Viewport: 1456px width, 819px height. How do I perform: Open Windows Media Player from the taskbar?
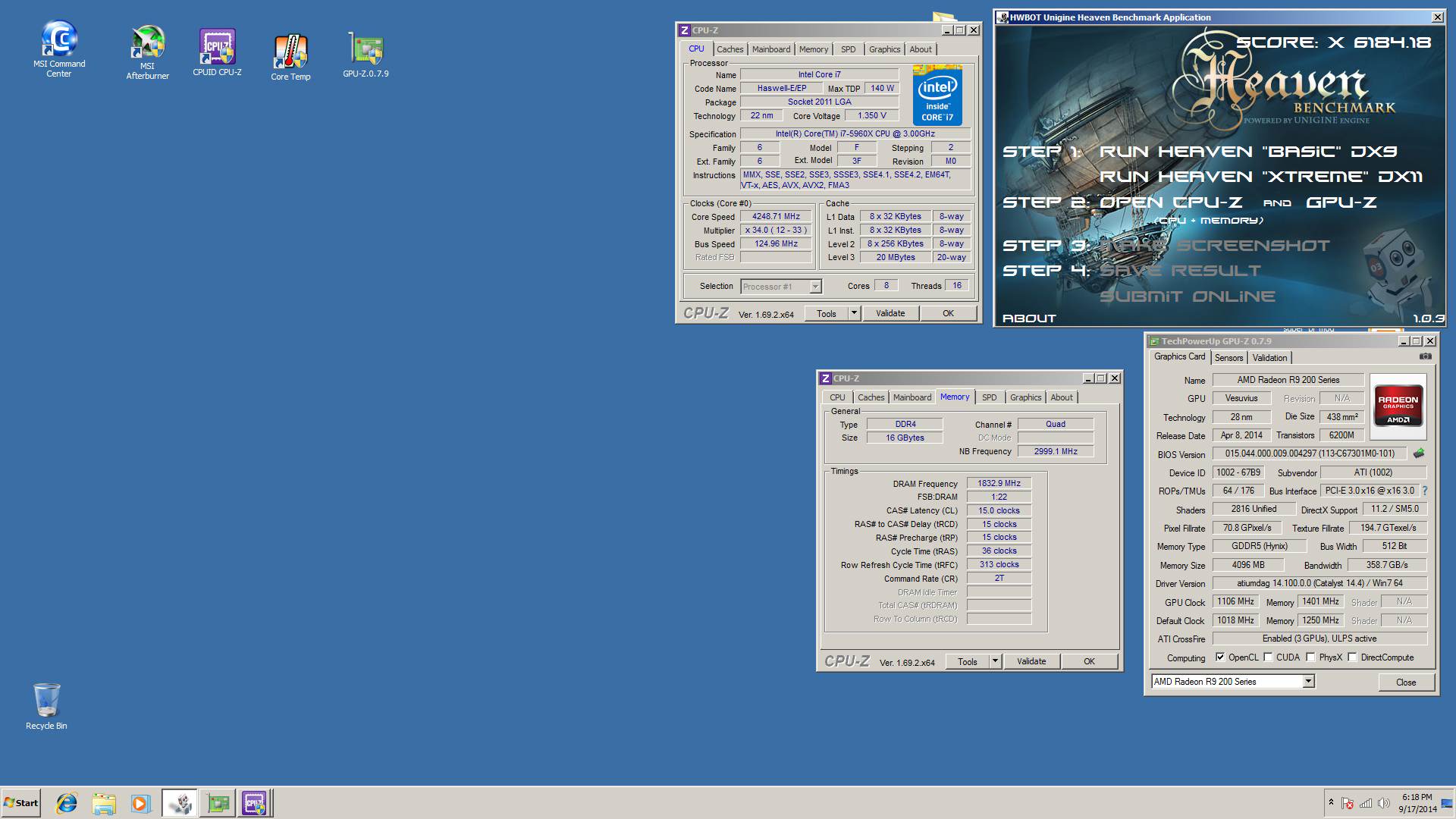point(140,803)
